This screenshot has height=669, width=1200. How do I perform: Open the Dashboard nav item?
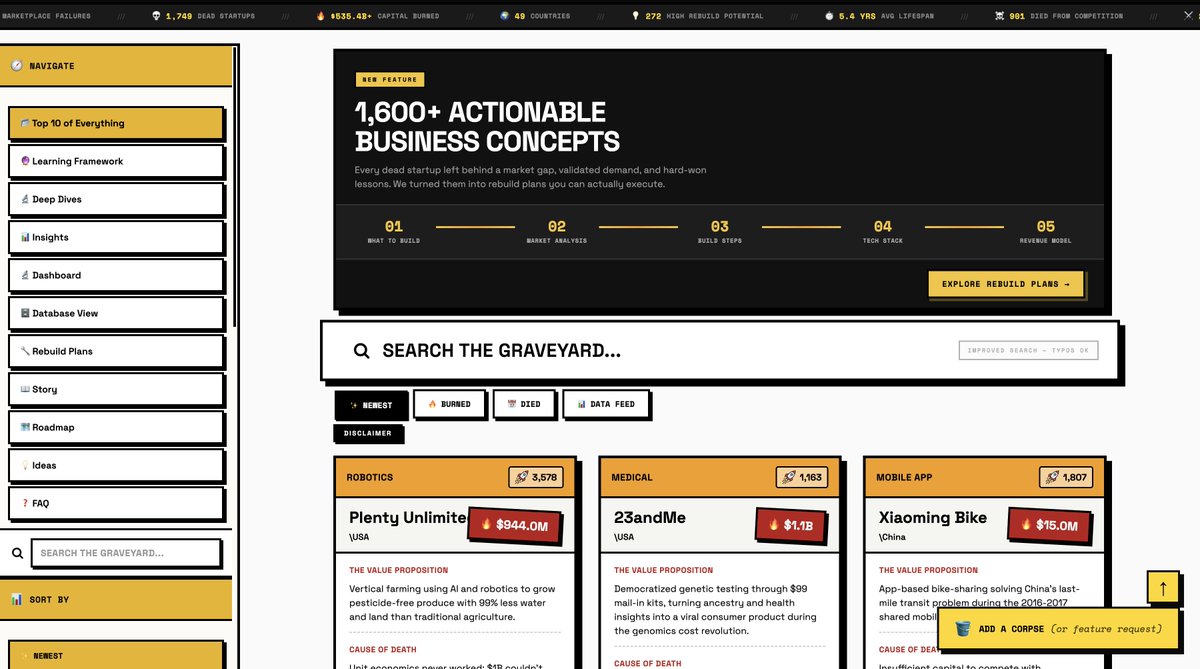coord(115,275)
